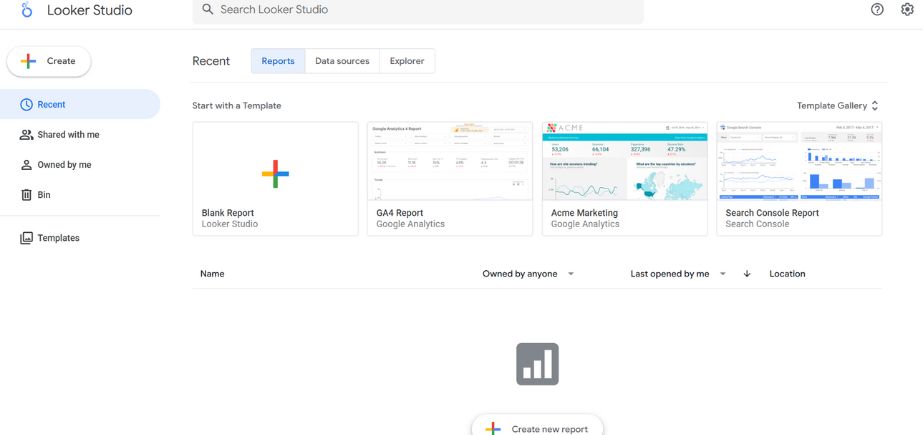The image size is (923, 435).
Task: Click the Looker Studio title text
Action: pyautogui.click(x=89, y=10)
